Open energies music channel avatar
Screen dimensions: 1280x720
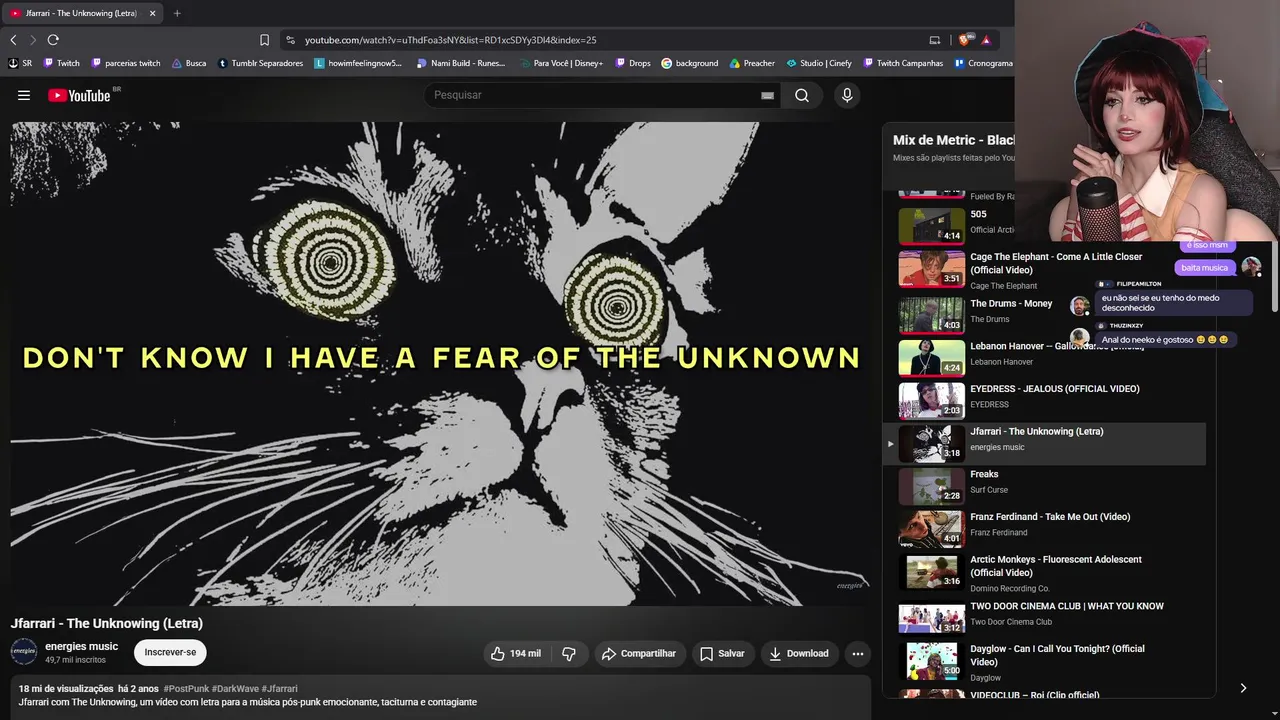point(24,652)
